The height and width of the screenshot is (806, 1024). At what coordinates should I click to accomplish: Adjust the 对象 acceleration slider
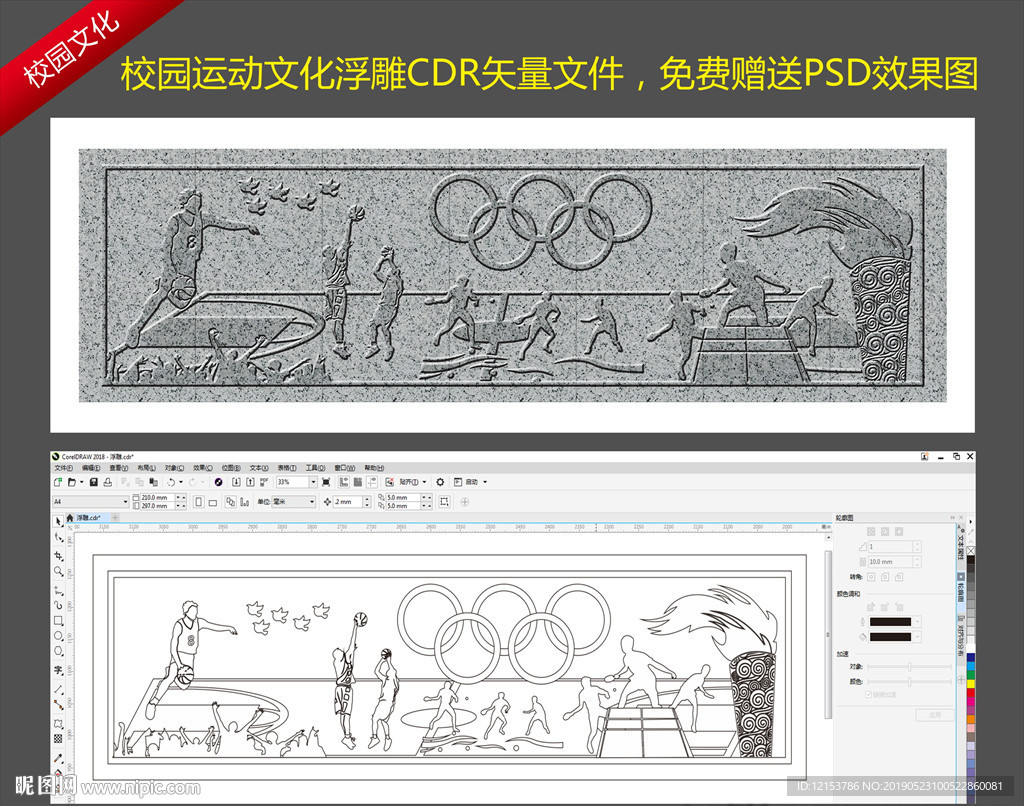909,666
